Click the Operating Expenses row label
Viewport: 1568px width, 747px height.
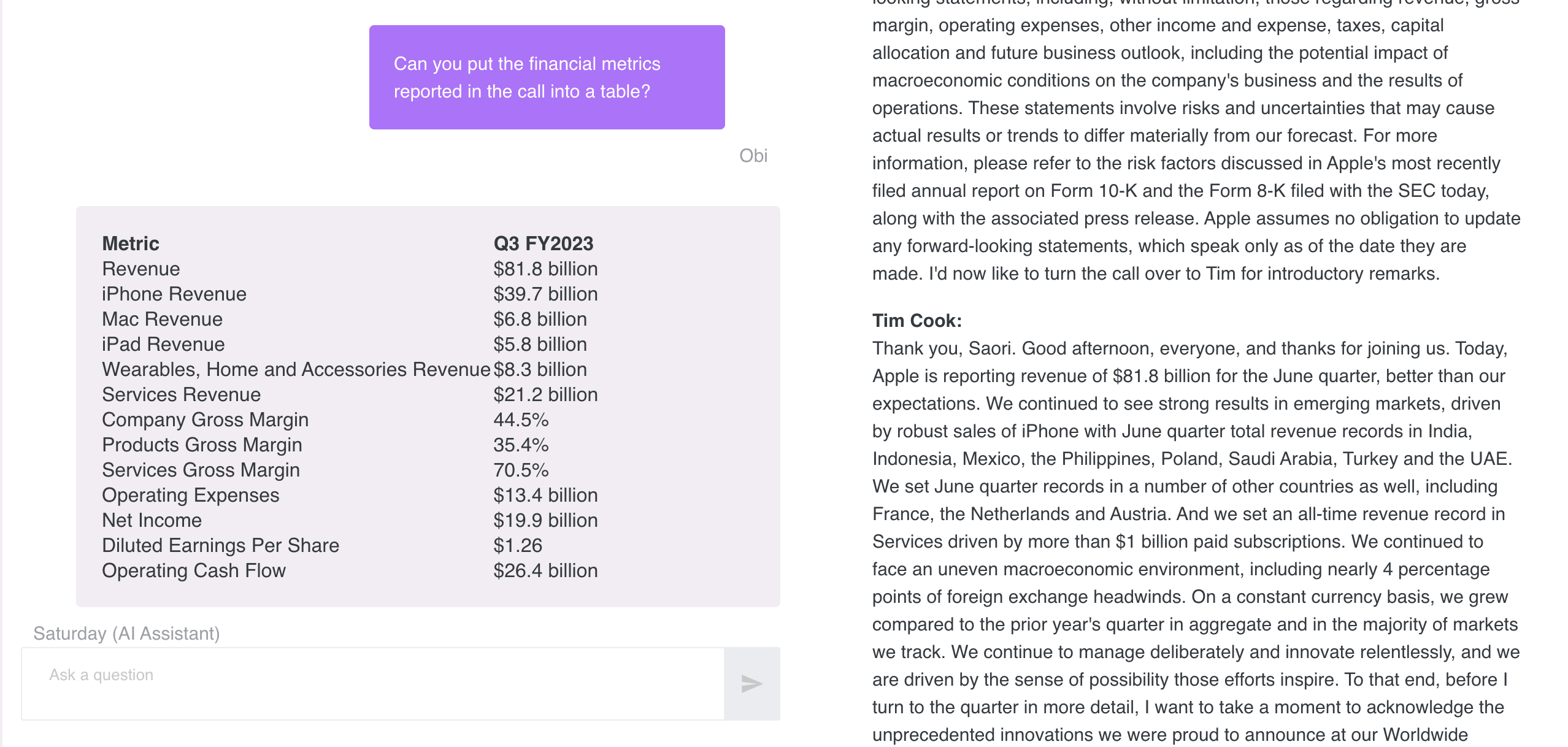[x=191, y=495]
